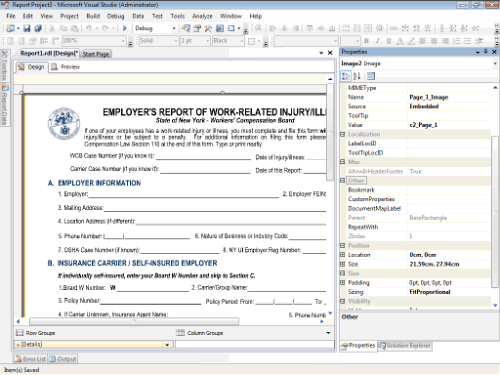
Task: Open the Toolbox side tab
Action: [5, 65]
